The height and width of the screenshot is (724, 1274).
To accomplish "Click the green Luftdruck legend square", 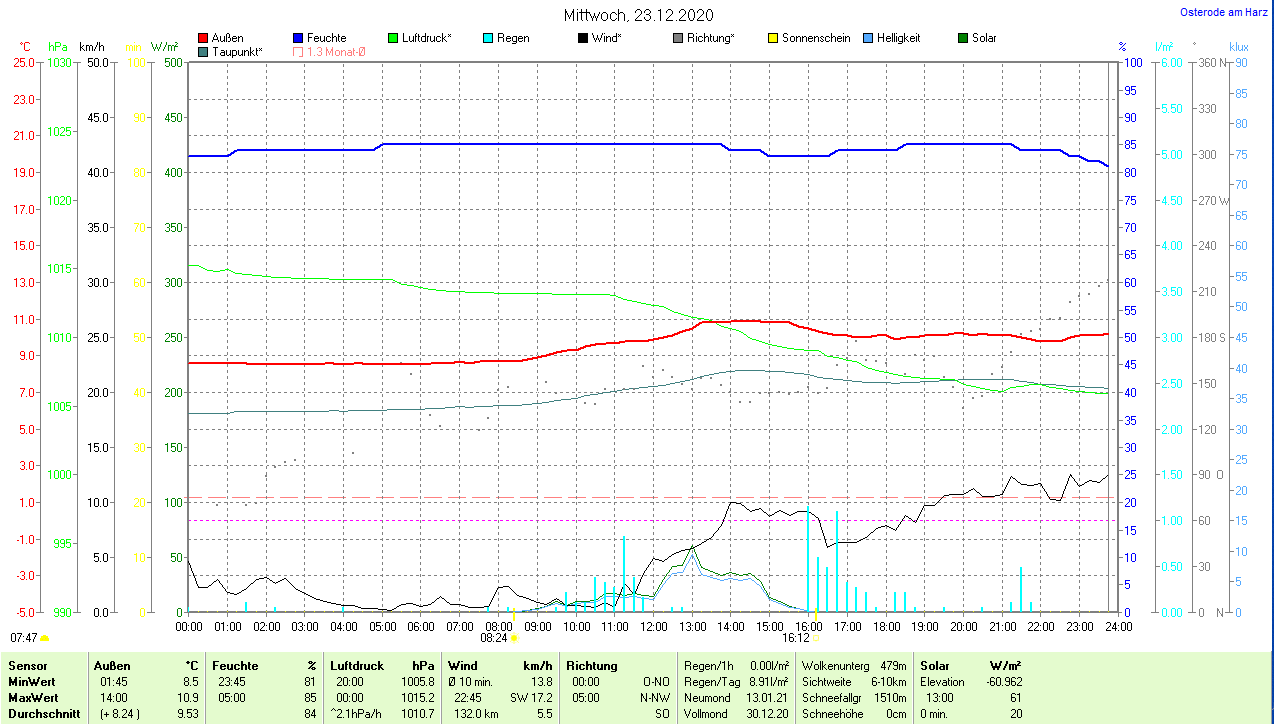I will pyautogui.click(x=393, y=39).
